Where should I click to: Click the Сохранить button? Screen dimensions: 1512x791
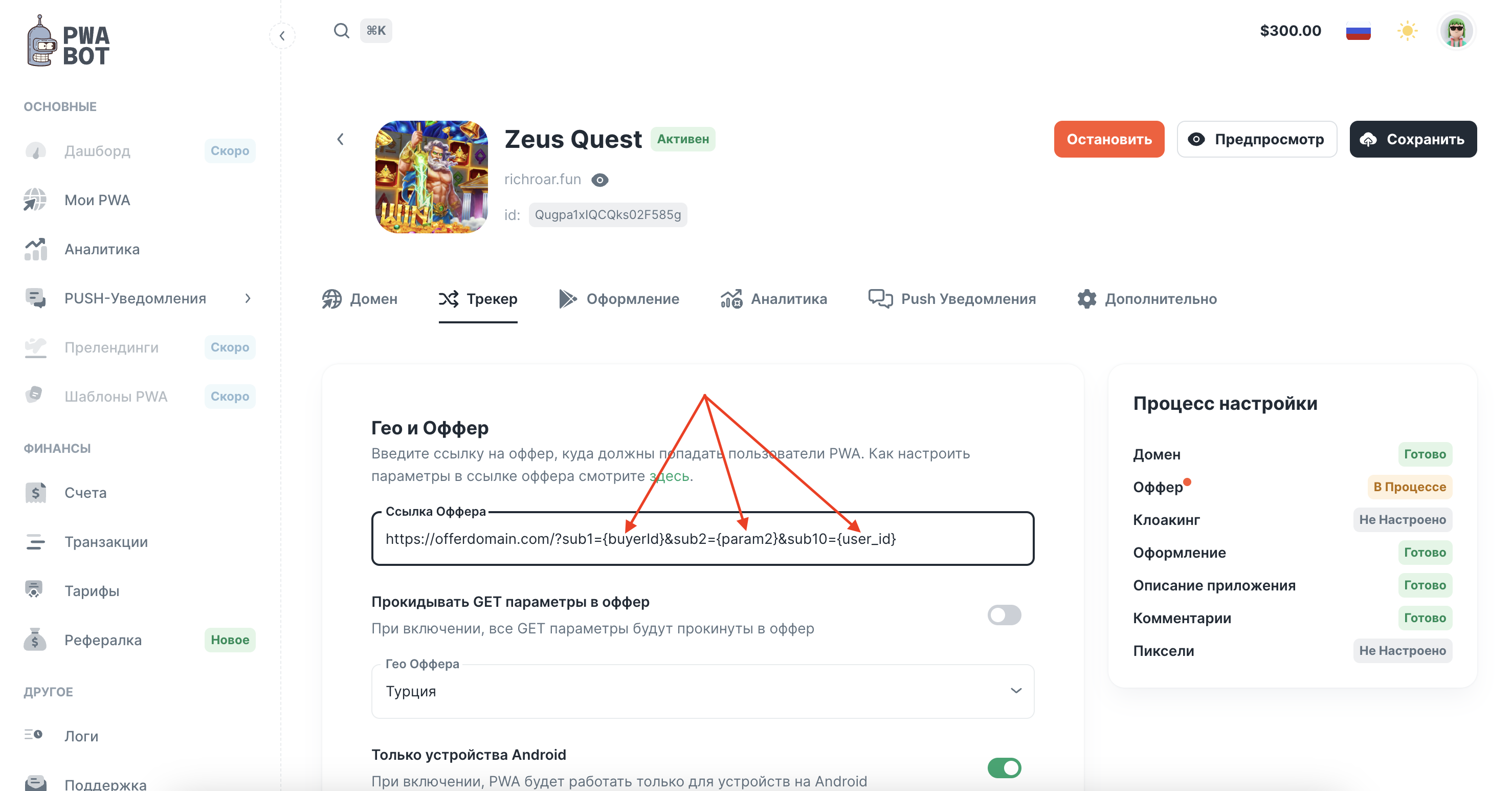[1412, 139]
